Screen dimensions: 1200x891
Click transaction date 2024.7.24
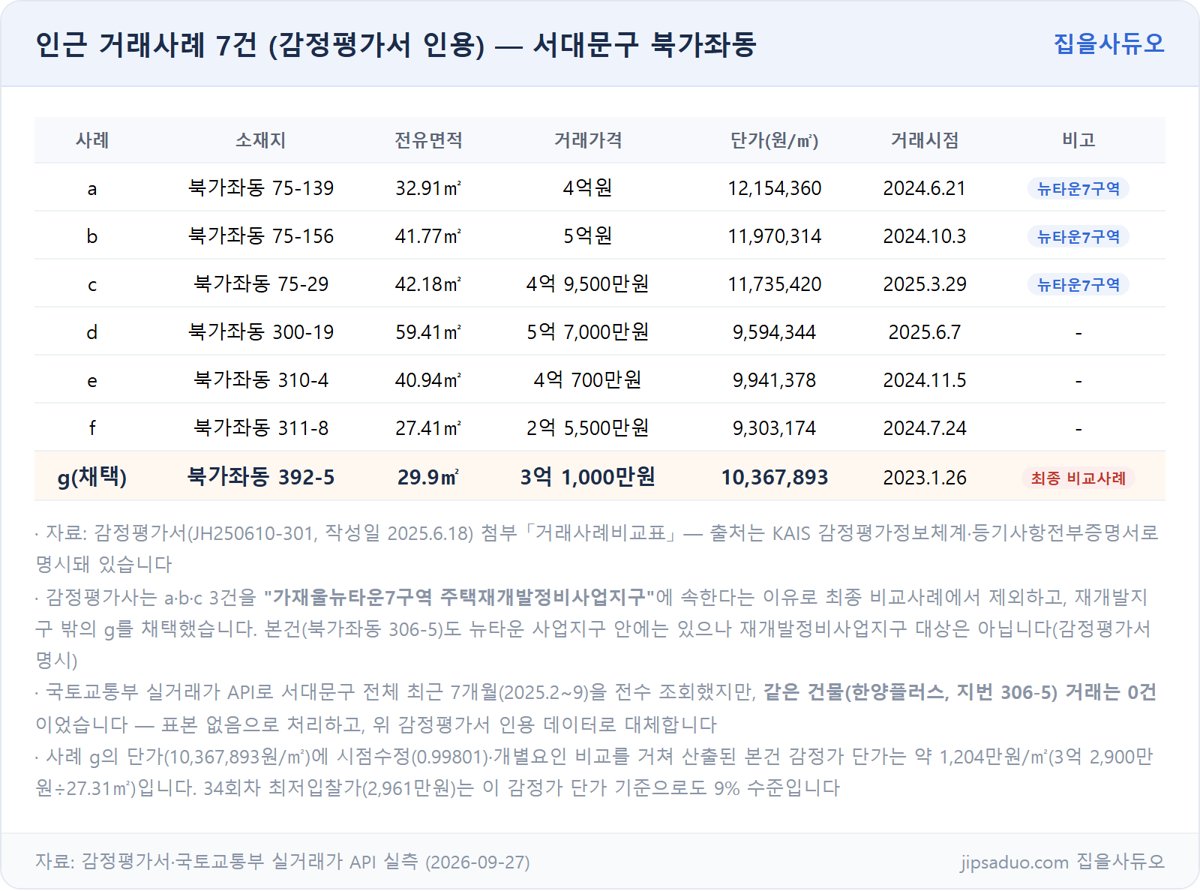(x=925, y=428)
